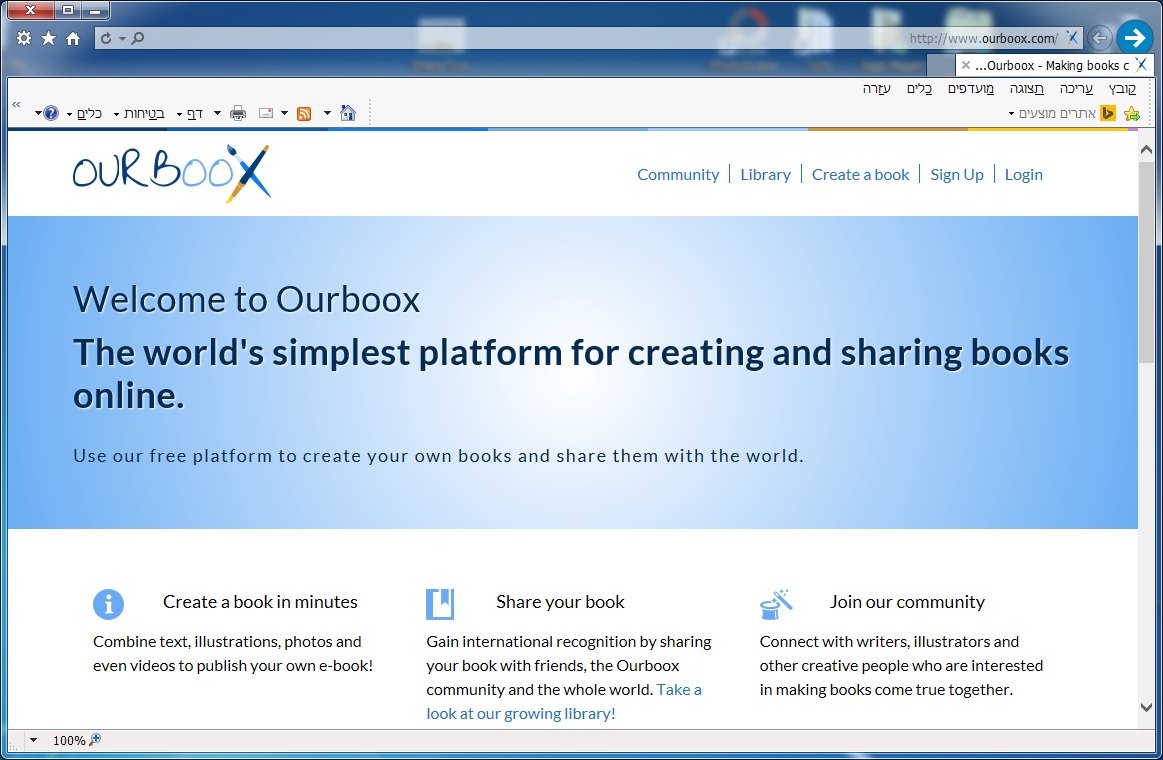Click the Home icon in command bar
The width and height of the screenshot is (1163, 760).
[x=348, y=113]
